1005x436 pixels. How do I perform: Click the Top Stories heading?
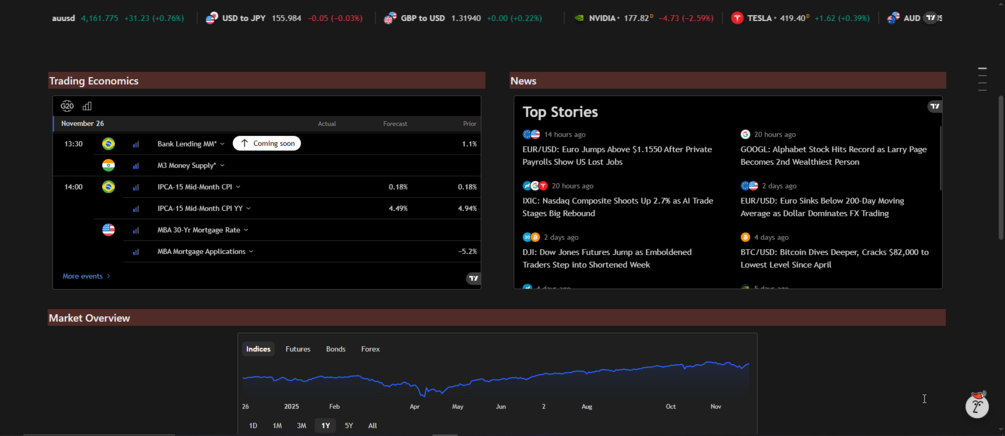[560, 112]
